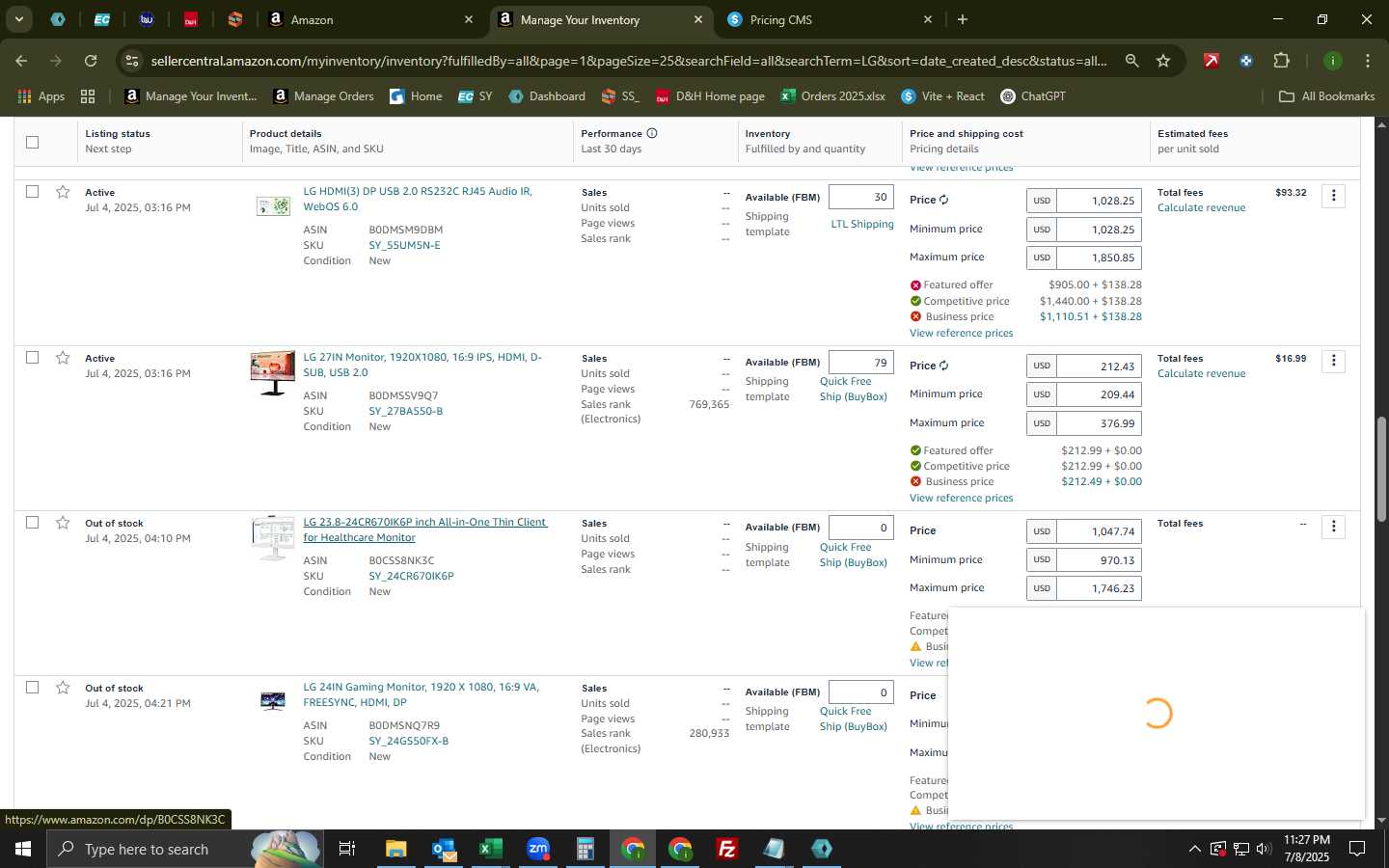Open LG 23.8-24CR670IK6P Thin Client link
Viewport: 1389px width, 868px height.
tap(425, 529)
